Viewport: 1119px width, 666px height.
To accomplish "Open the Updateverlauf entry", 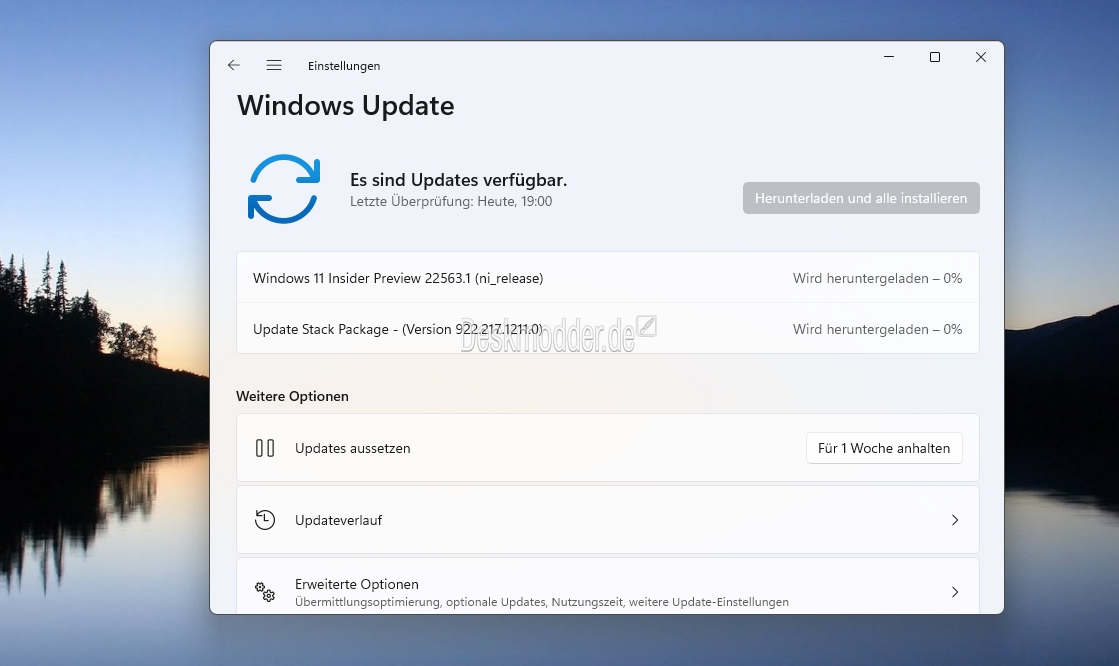I will pyautogui.click(x=607, y=520).
